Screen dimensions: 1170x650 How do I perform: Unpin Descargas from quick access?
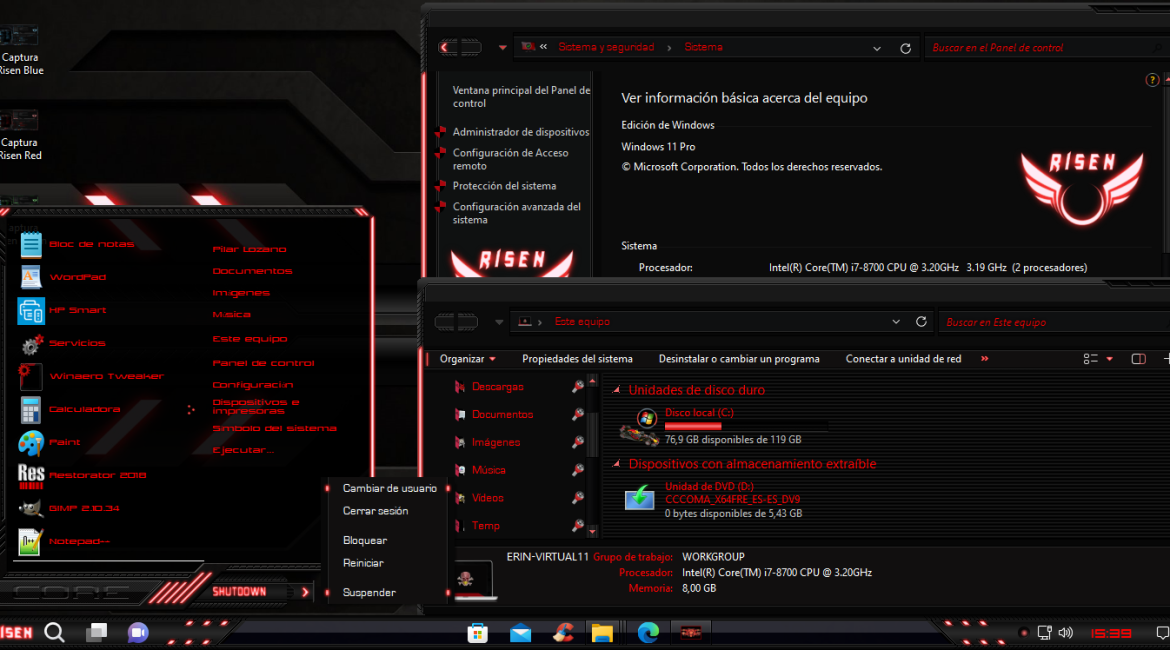[578, 387]
